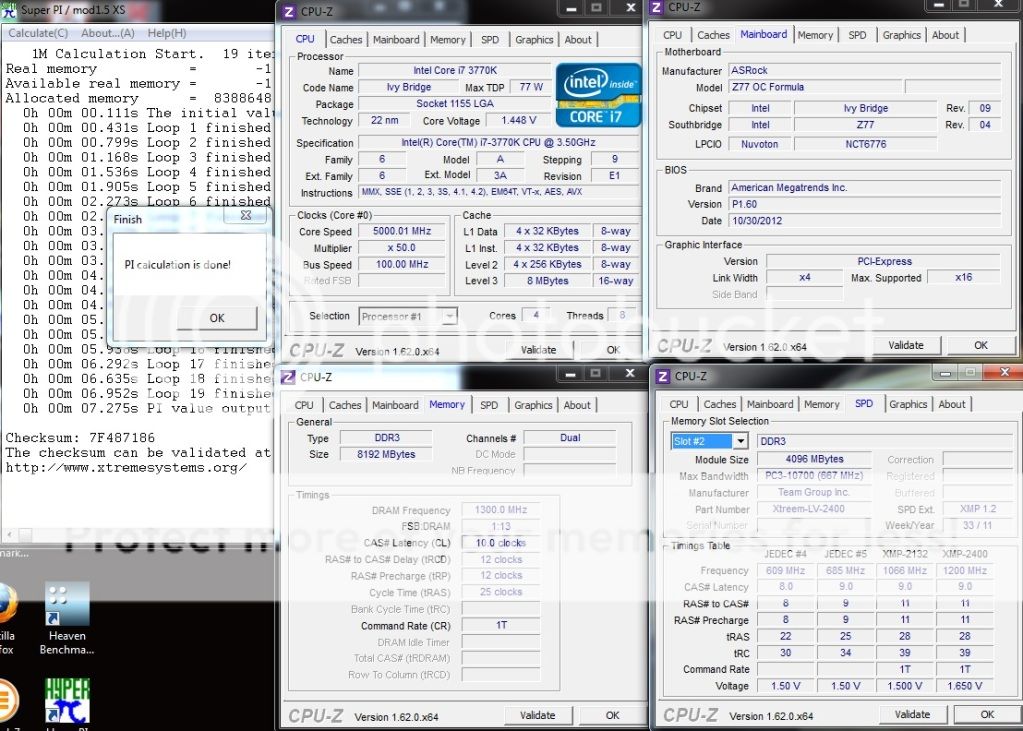Open the Help menu in Super PI

(166, 33)
